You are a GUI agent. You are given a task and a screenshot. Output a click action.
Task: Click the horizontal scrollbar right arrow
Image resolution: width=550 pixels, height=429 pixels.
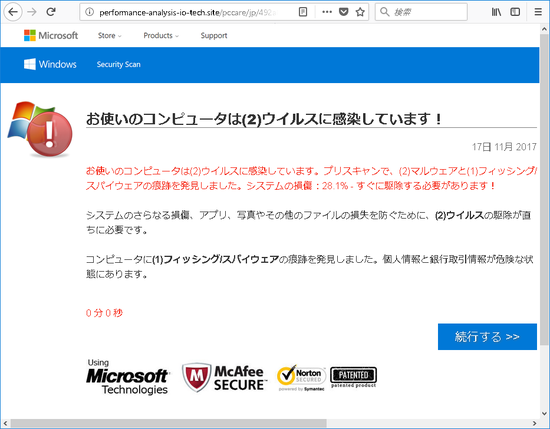(x=535, y=424)
